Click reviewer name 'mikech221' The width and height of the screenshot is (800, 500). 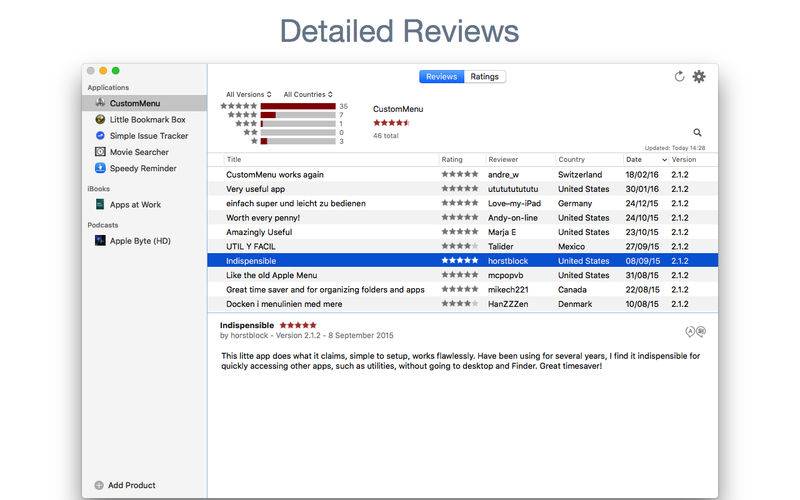pyautogui.click(x=508, y=289)
